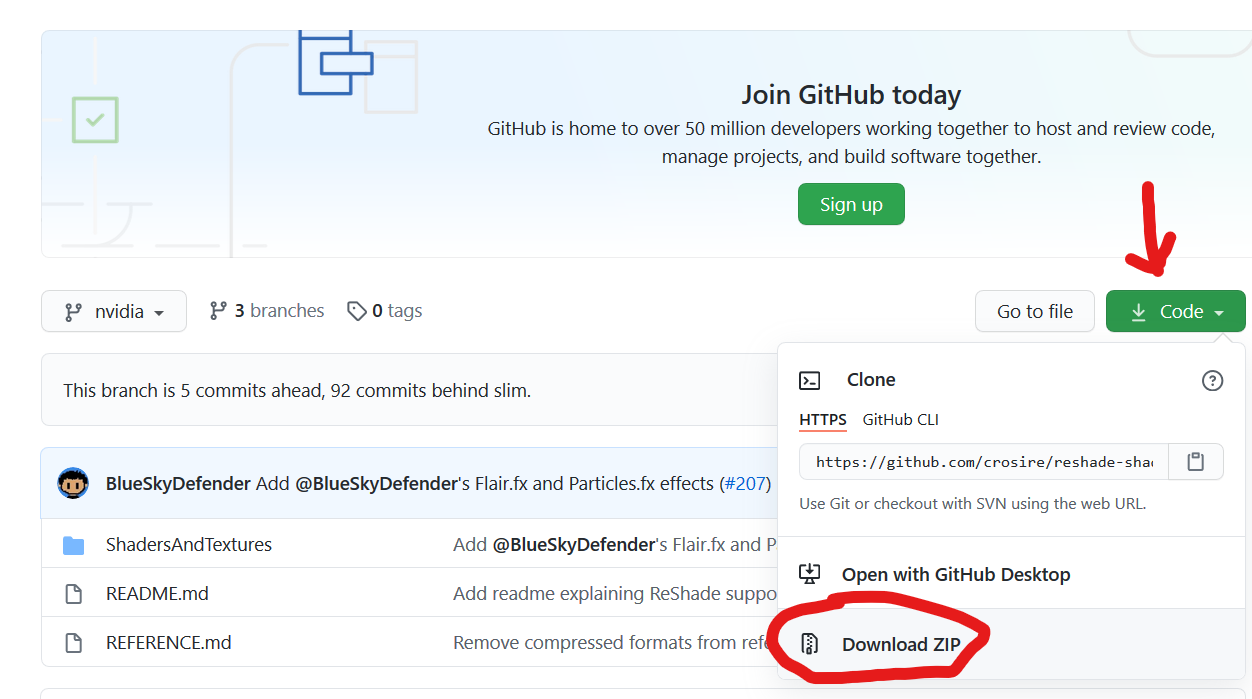Open pull request #207 link
The image size is (1252, 699).
pos(745,484)
